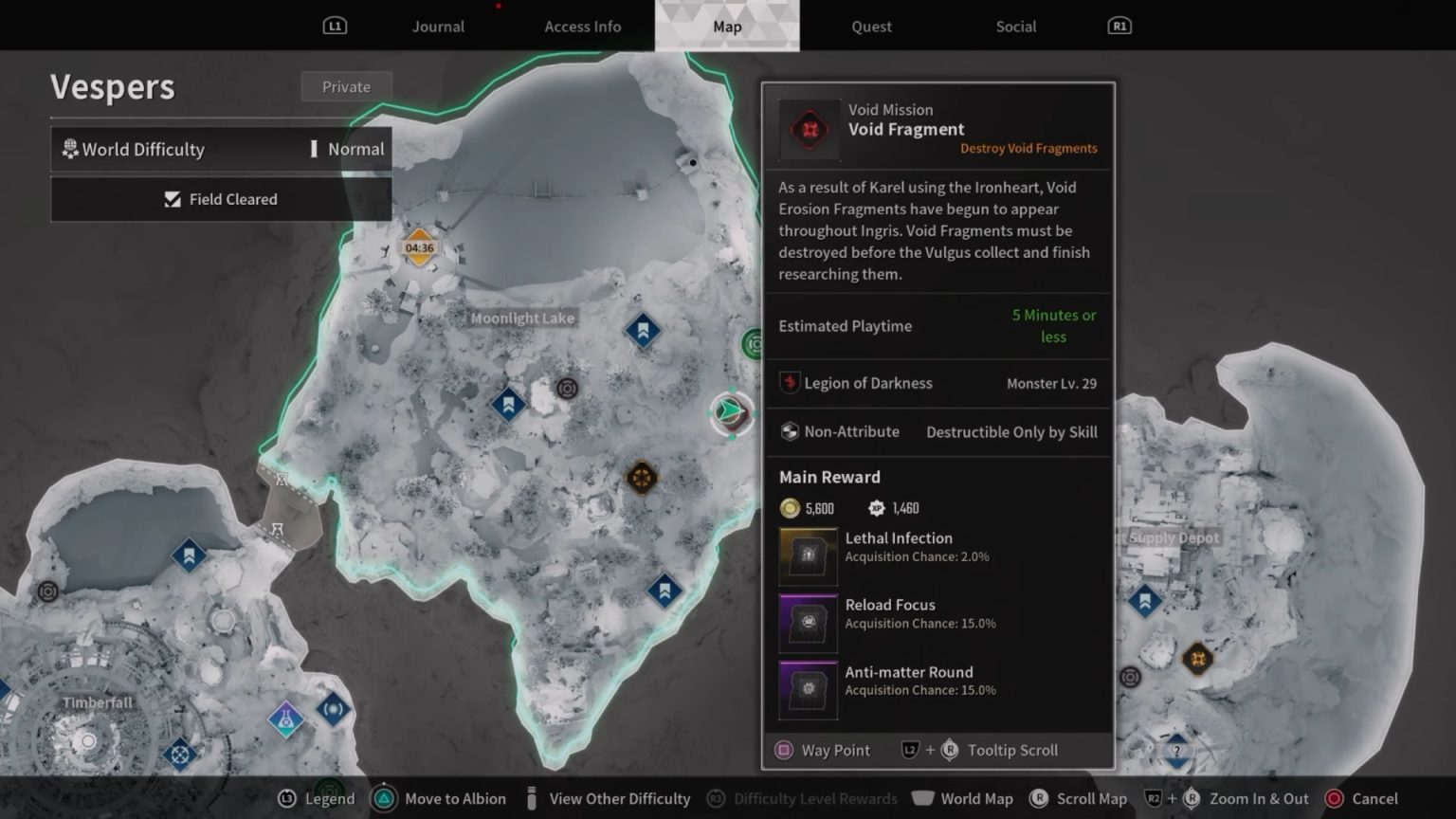This screenshot has height=819, width=1456.
Task: Open the Access Info tab
Action: (x=583, y=27)
